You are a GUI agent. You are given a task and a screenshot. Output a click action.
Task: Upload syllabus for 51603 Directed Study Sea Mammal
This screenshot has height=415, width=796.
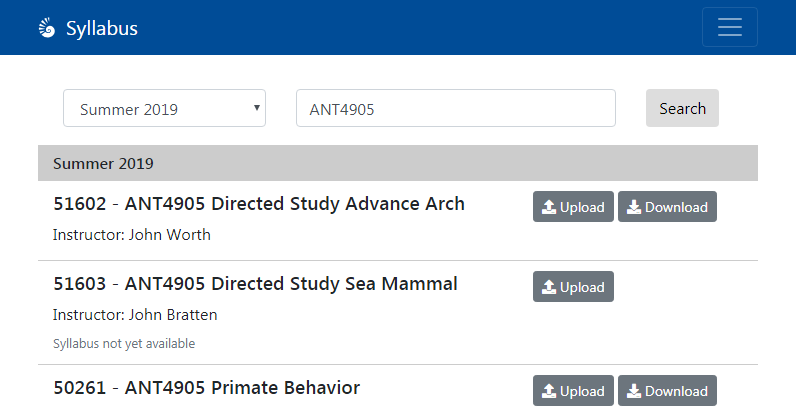click(x=573, y=286)
